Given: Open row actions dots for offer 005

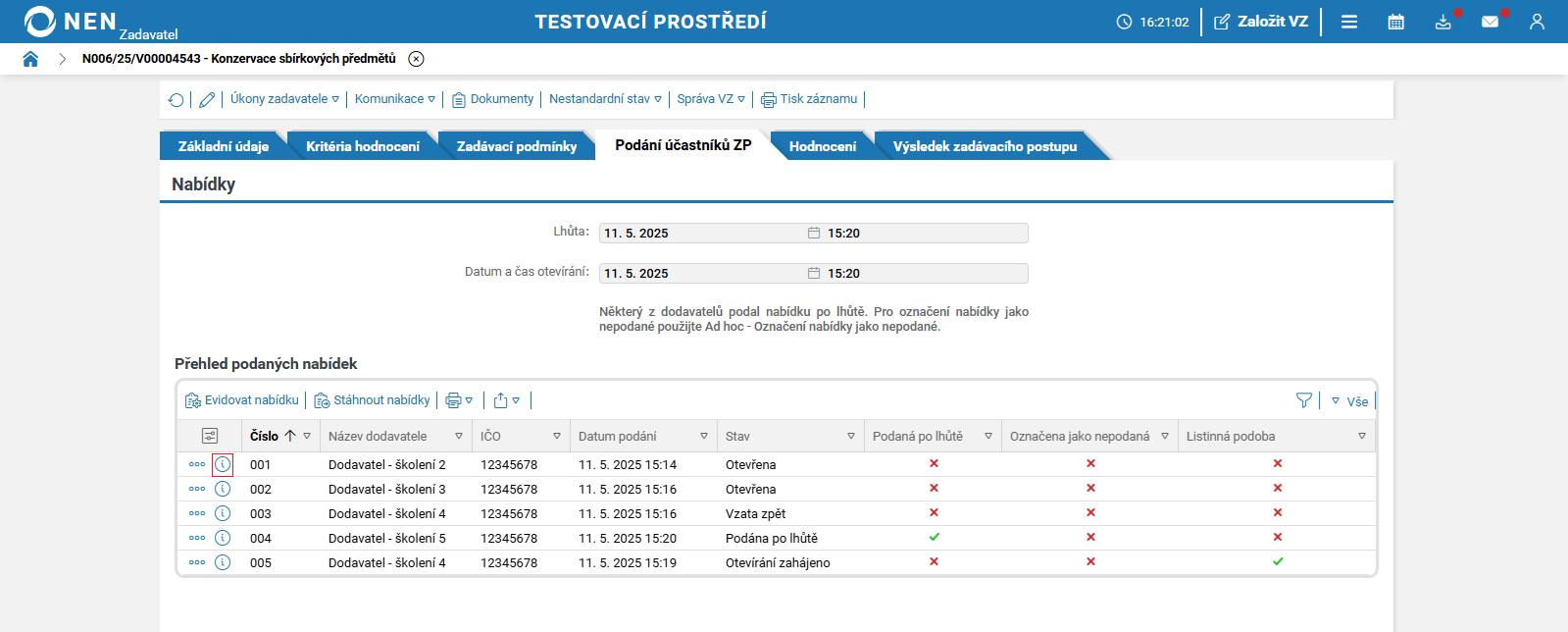Looking at the screenshot, I should click(x=197, y=562).
